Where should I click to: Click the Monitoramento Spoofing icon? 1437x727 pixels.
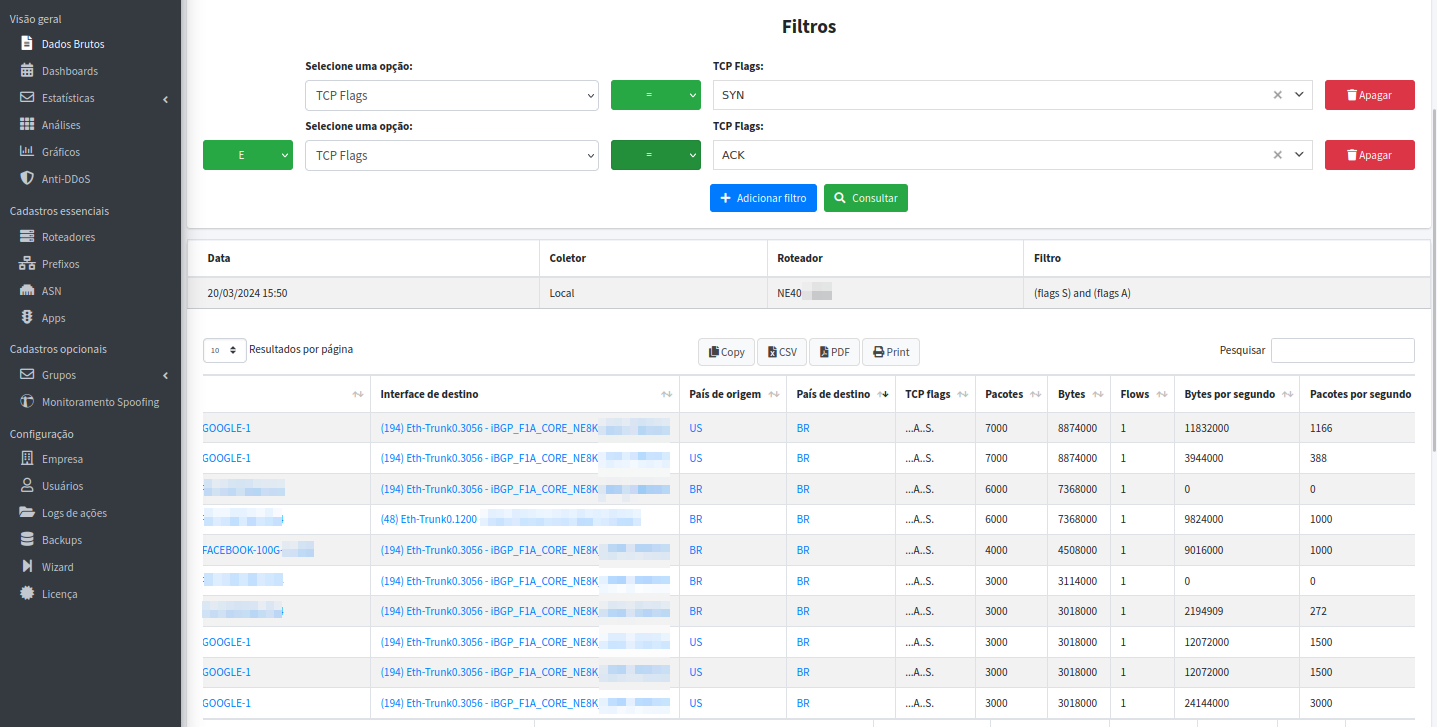pyautogui.click(x=27, y=402)
